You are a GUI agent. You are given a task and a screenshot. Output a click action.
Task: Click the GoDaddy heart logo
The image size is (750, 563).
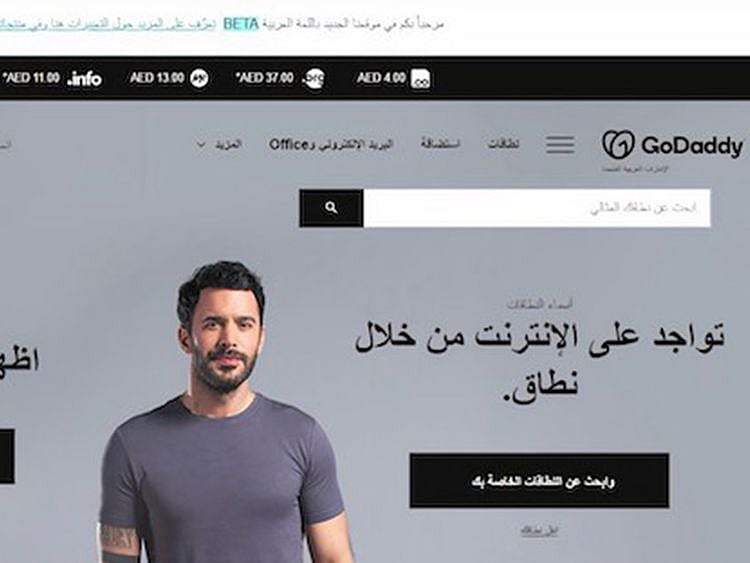(x=618, y=144)
